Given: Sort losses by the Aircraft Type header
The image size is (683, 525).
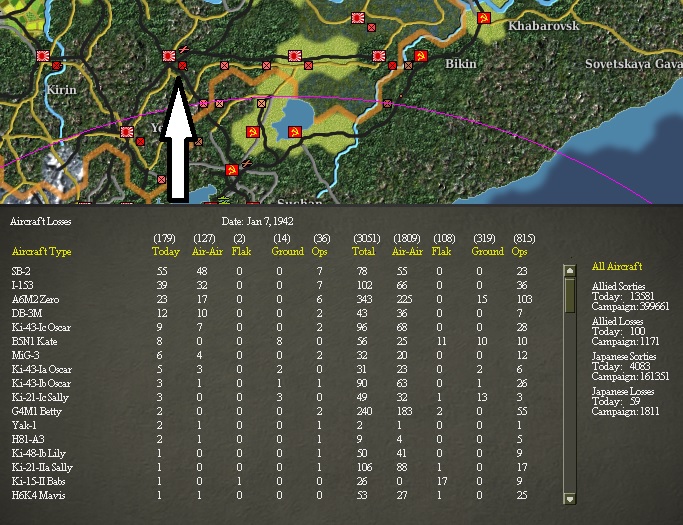Looking at the screenshot, I should pyautogui.click(x=41, y=251).
